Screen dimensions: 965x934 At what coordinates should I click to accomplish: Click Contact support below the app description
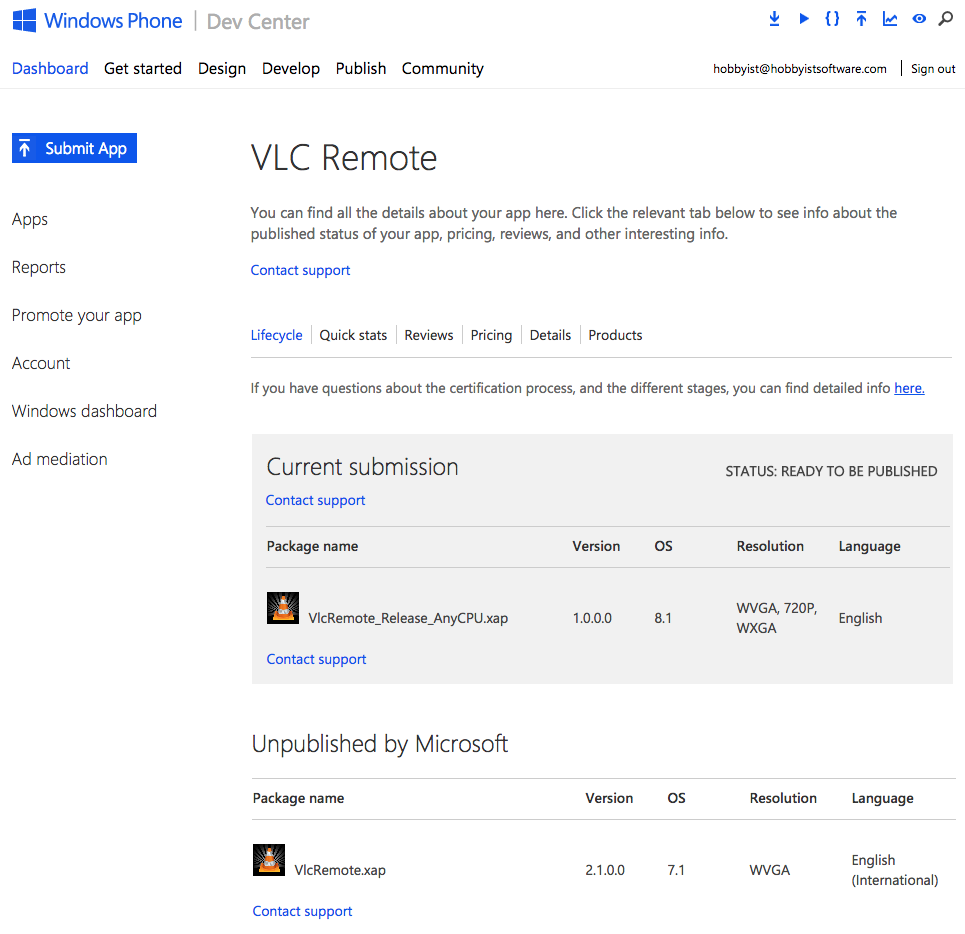point(300,270)
